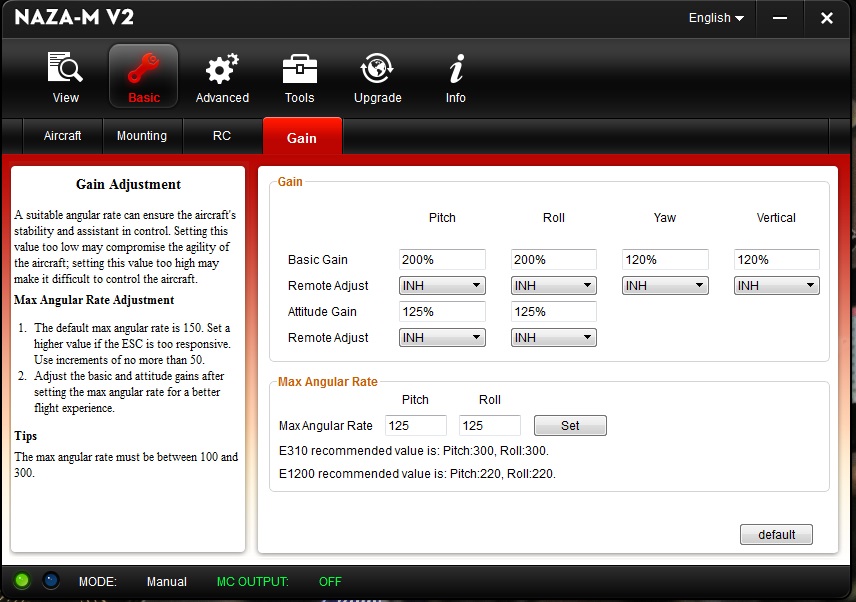Viewport: 856px width, 602px height.
Task: Click the Max Angular Rate Adjustment heading
Action: (x=94, y=300)
